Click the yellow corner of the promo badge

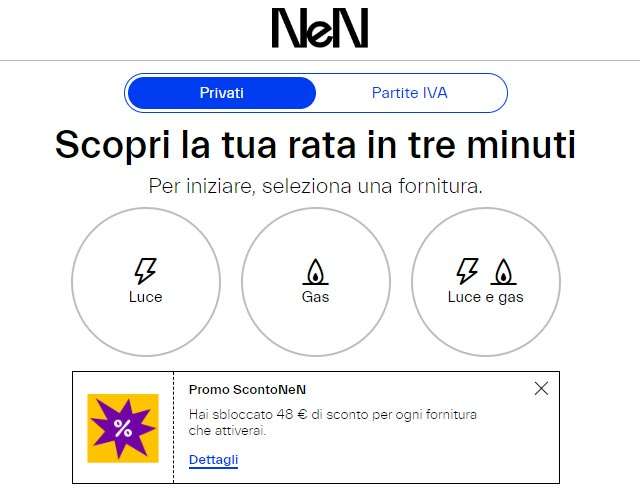point(94,400)
